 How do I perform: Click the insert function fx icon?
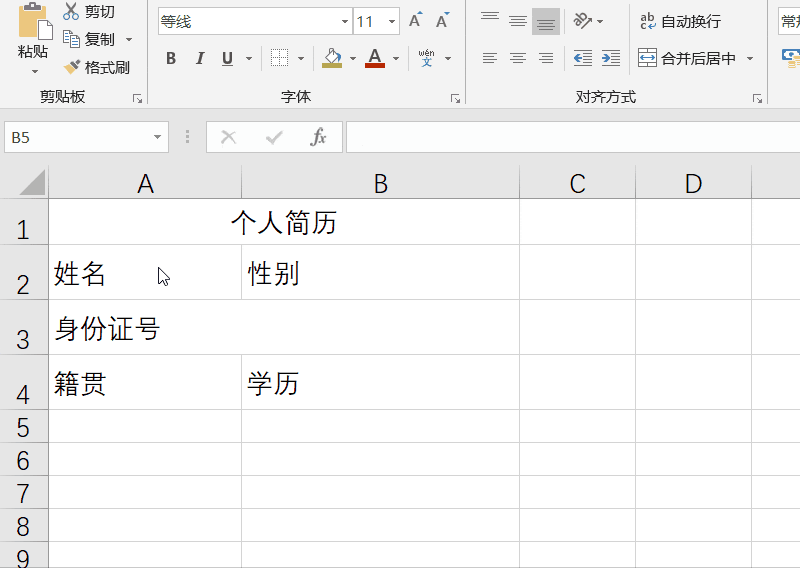point(318,137)
